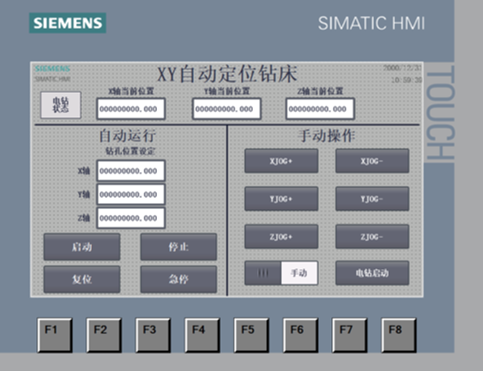Hit the F6 function key
The width and height of the screenshot is (483, 371).
(300, 335)
